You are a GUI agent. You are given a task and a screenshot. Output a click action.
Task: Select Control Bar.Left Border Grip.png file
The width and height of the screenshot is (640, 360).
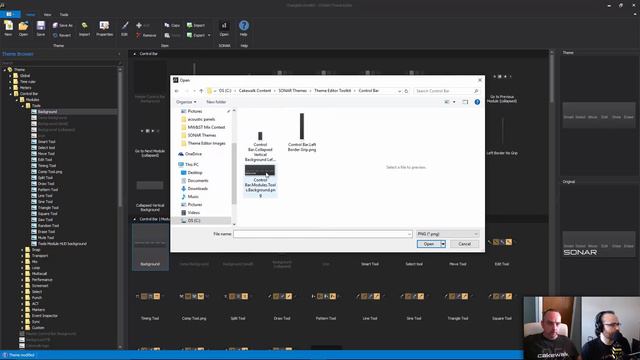pyautogui.click(x=302, y=133)
